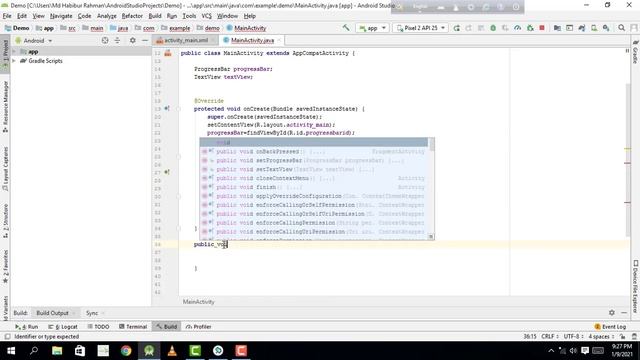Click the Search Everywhere magnifier icon
Screen dimensions: 640x360
(x=621, y=28)
